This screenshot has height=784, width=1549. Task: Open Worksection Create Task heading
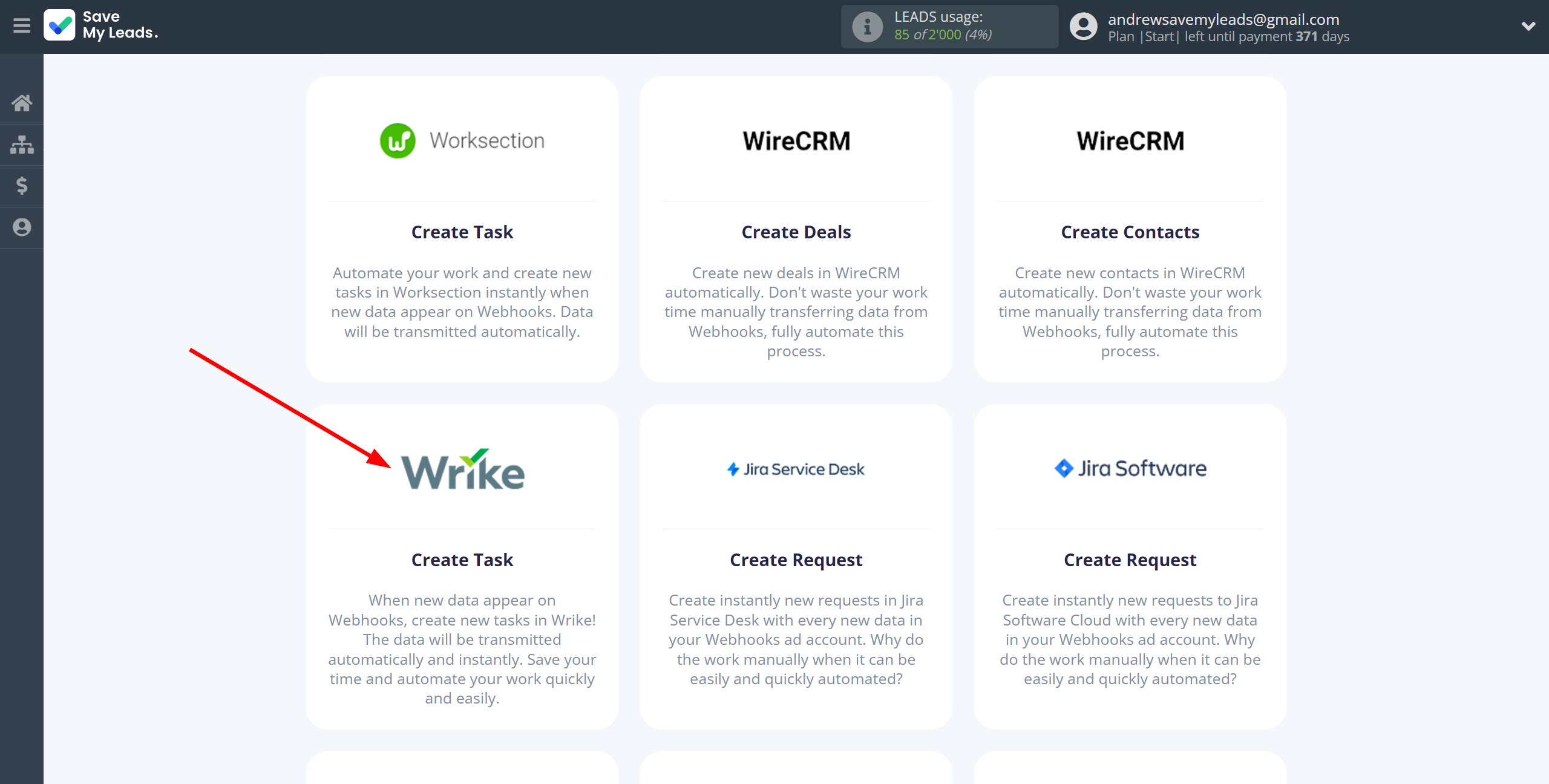[462, 232]
